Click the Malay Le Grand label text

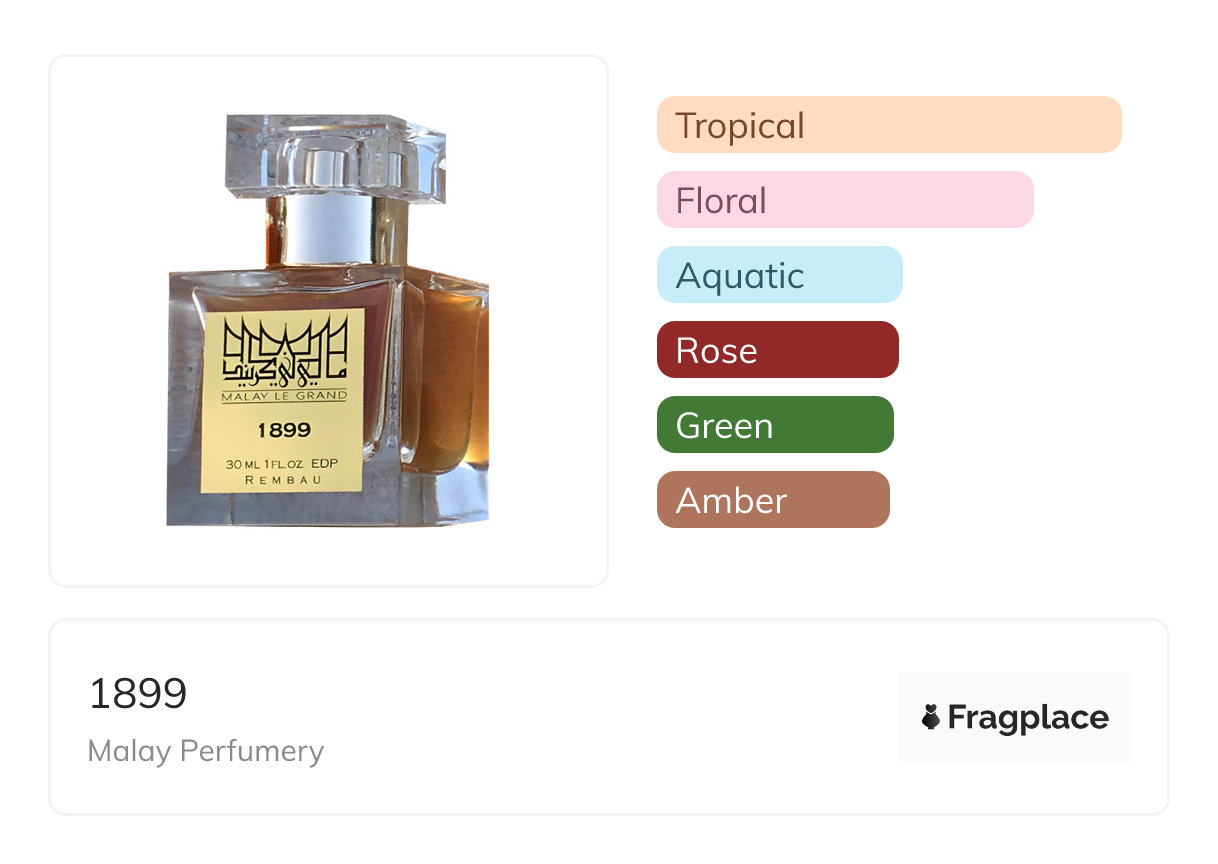[284, 396]
